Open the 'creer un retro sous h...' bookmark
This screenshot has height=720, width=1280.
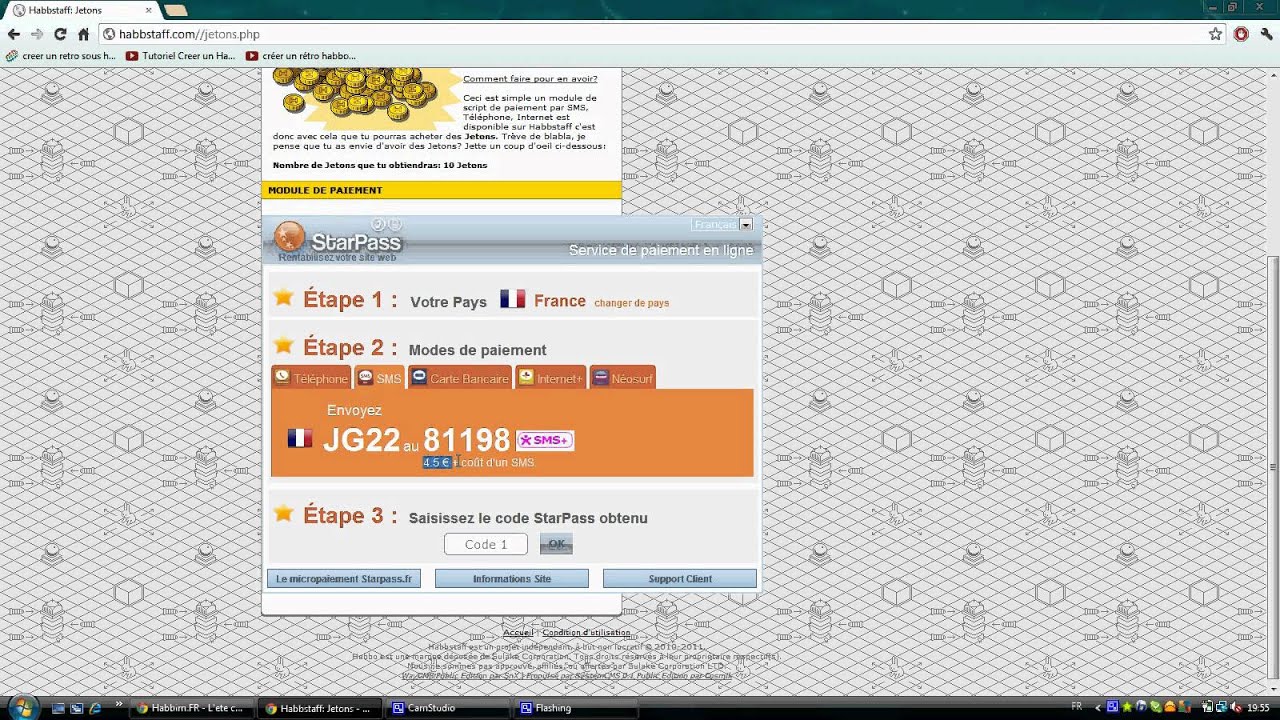[x=62, y=56]
